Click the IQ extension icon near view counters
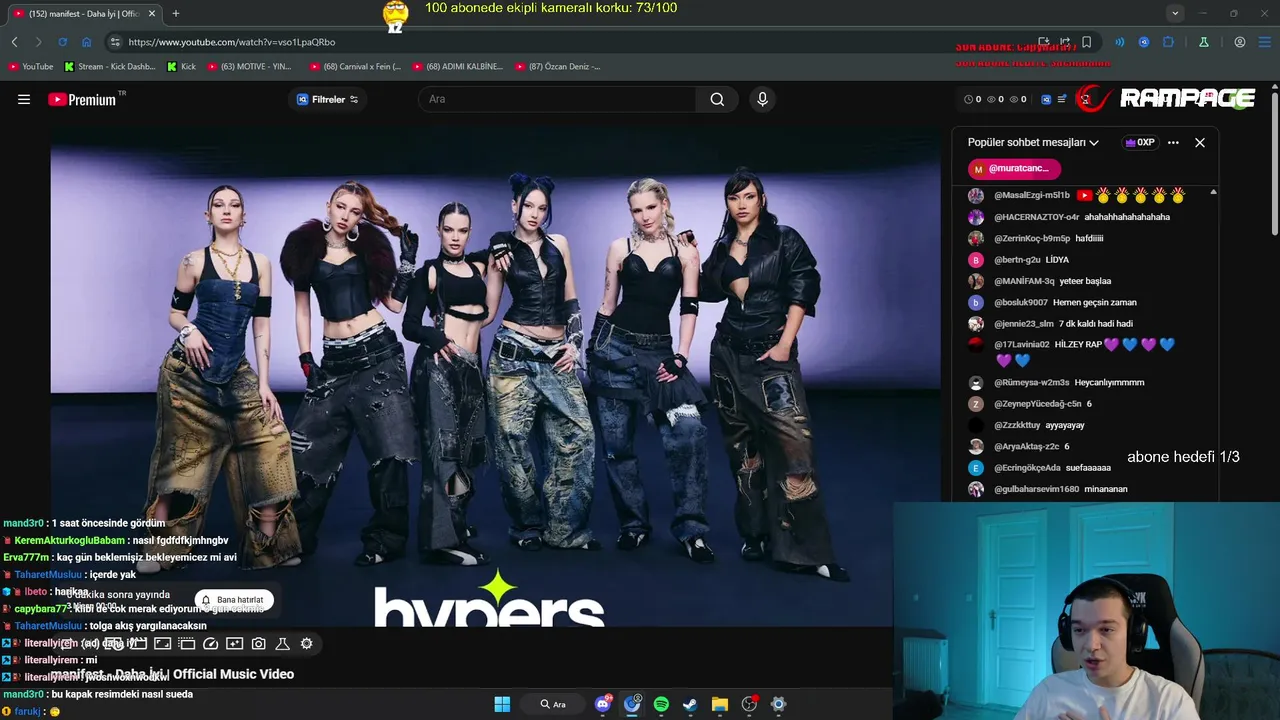This screenshot has height=720, width=1280. click(x=1046, y=99)
